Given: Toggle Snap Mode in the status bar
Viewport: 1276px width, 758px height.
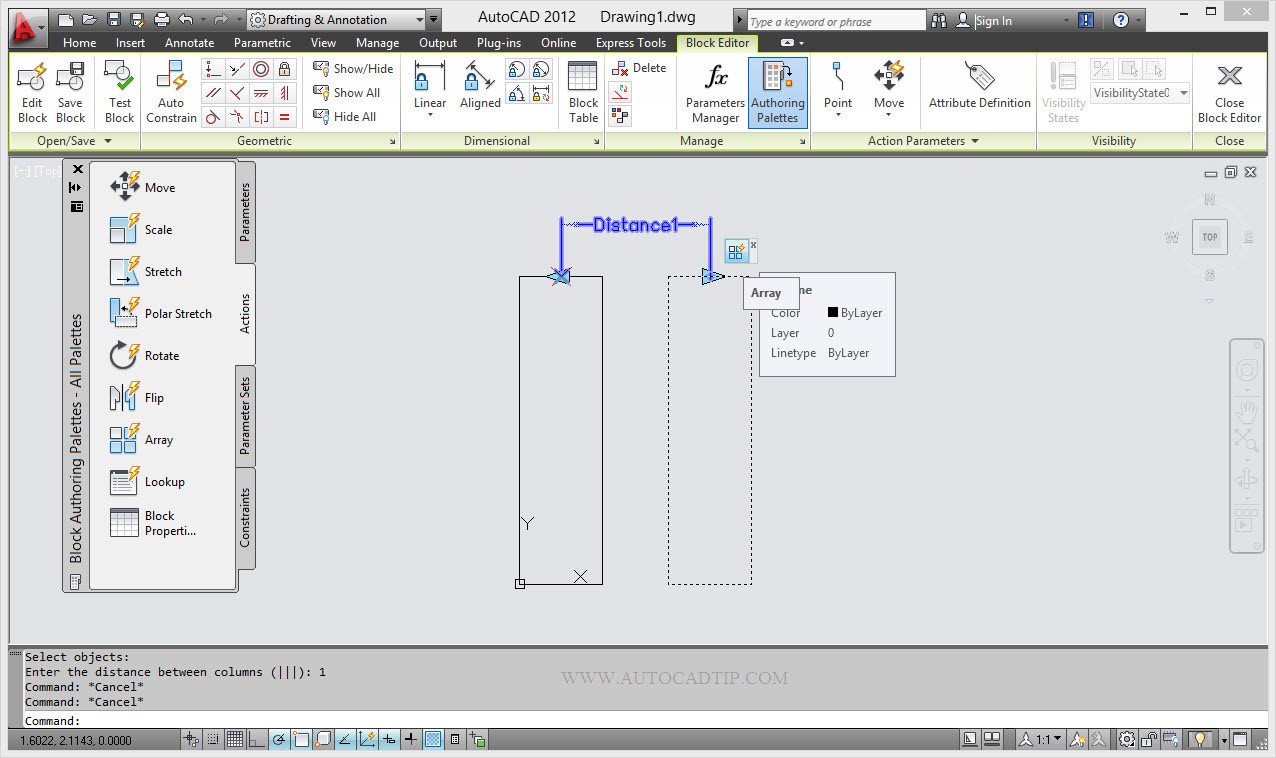Looking at the screenshot, I should click(x=213, y=740).
